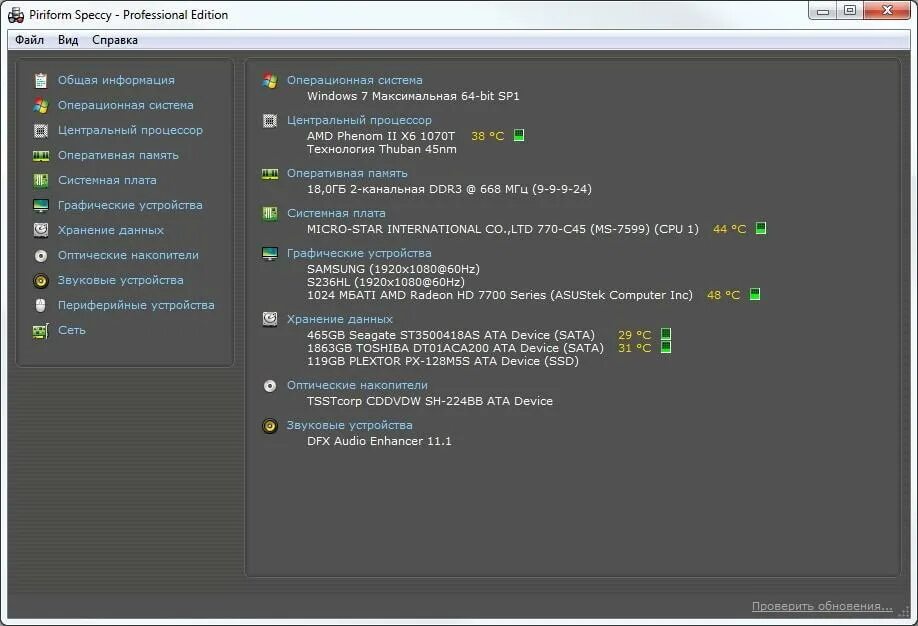Click the clipboard icon beside Общая информация

click(40, 80)
